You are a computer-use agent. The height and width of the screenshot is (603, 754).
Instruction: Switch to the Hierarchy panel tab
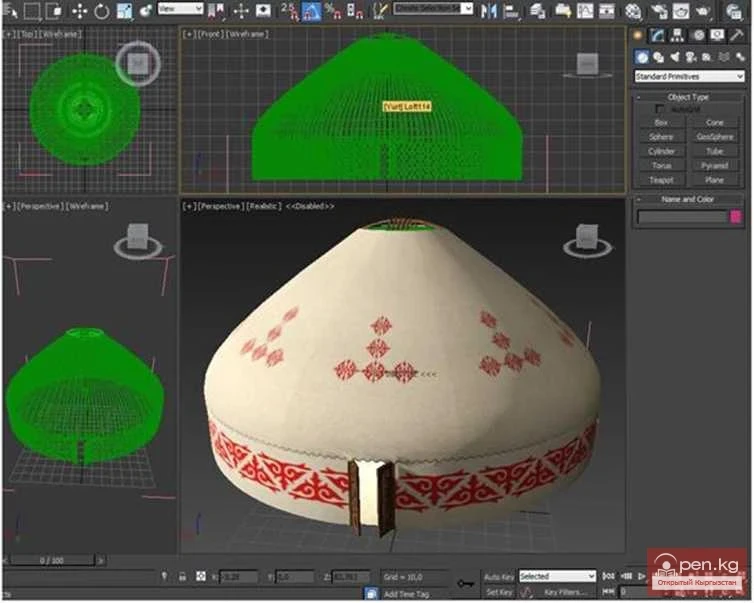tap(679, 34)
